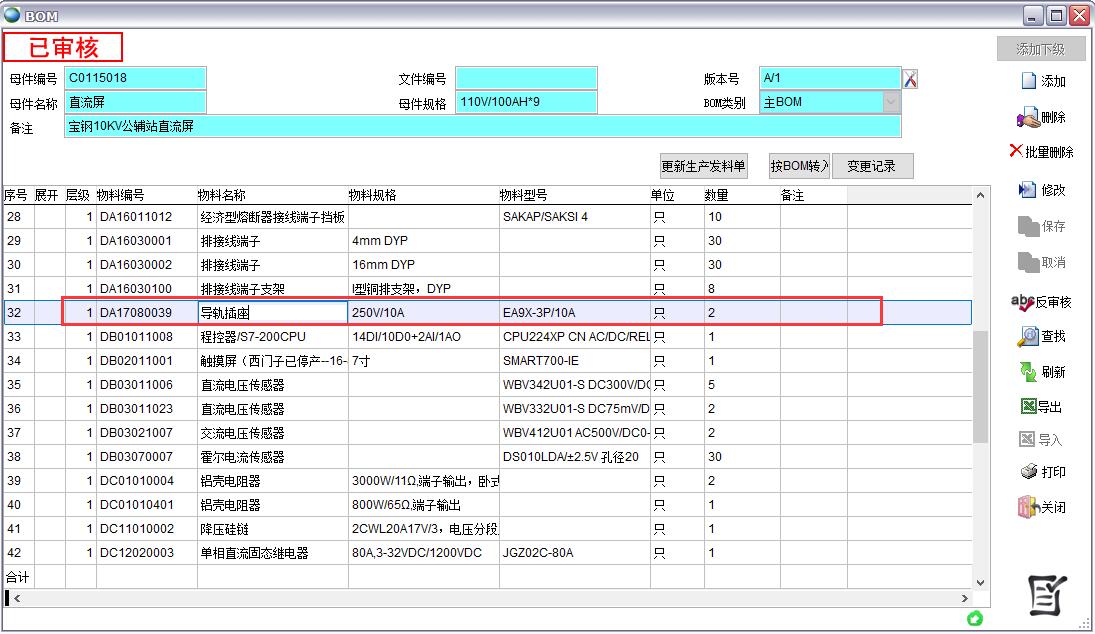Open 查找 (Find) with magnifier icon
The image size is (1095, 634).
tap(1027, 337)
